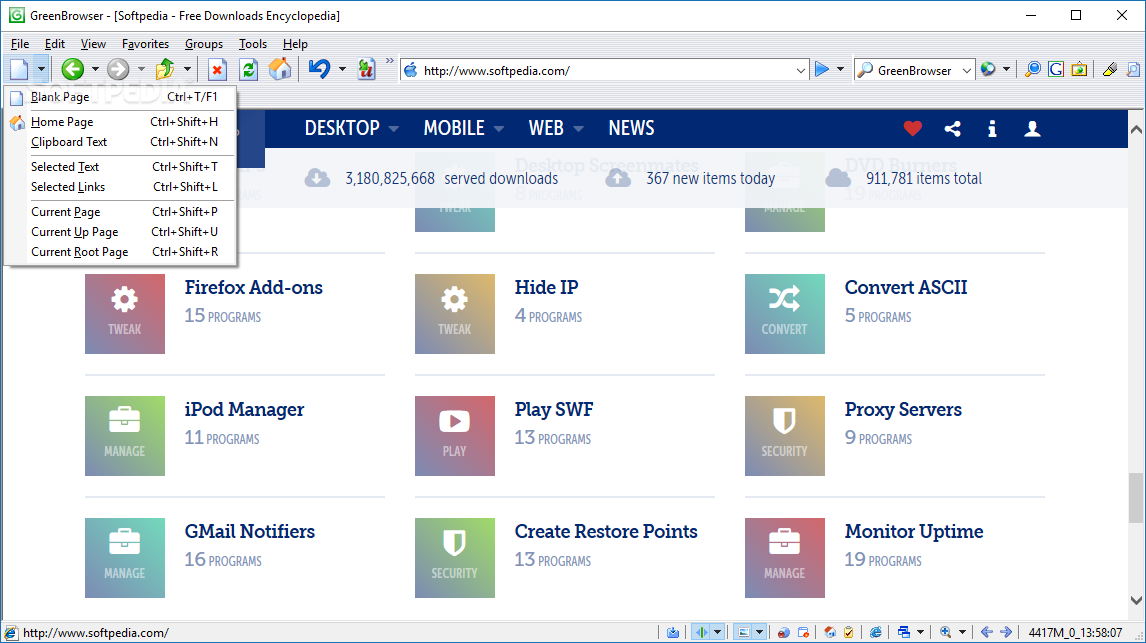Open the Groups menu
1146x643 pixels.
[204, 44]
